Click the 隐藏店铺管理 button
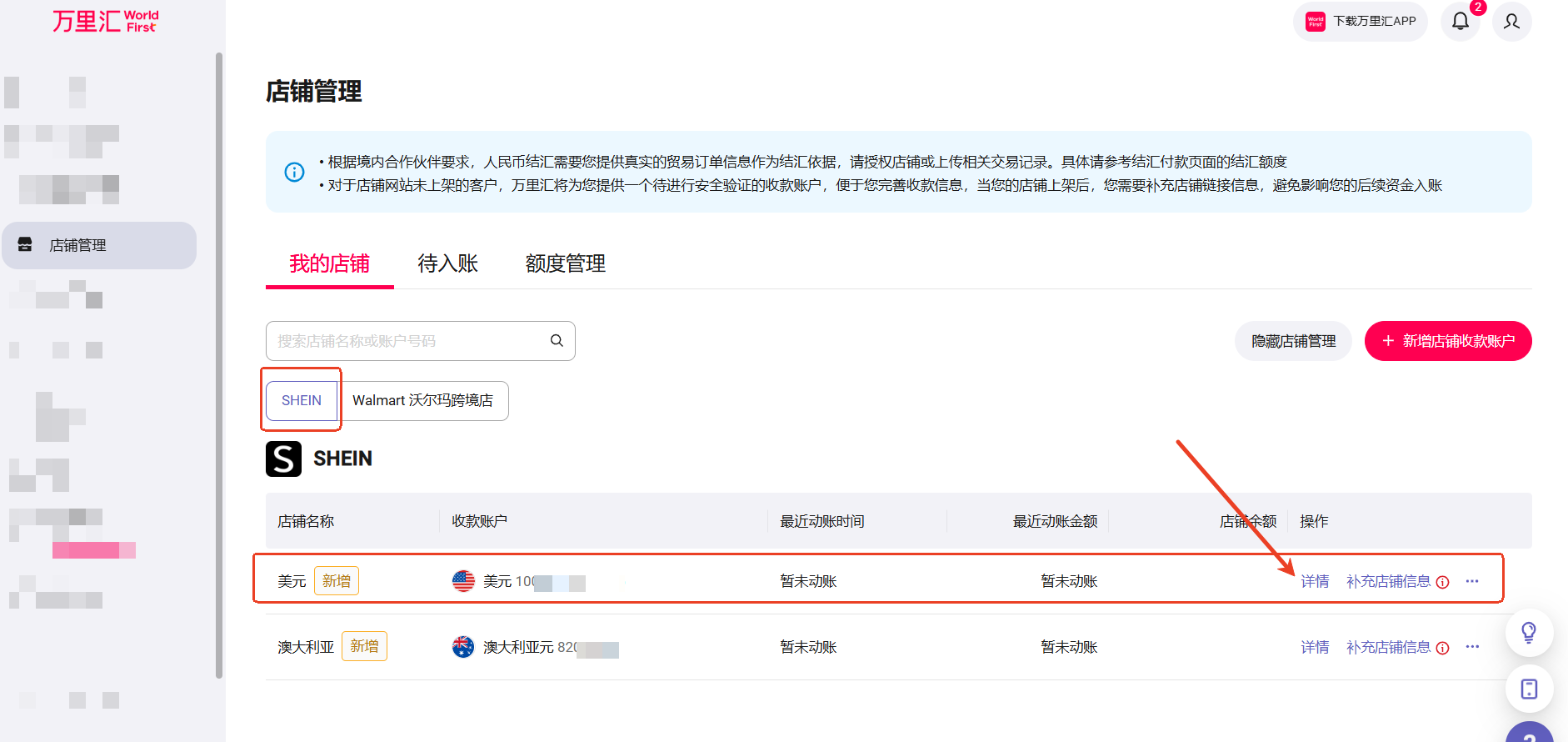 point(1293,341)
